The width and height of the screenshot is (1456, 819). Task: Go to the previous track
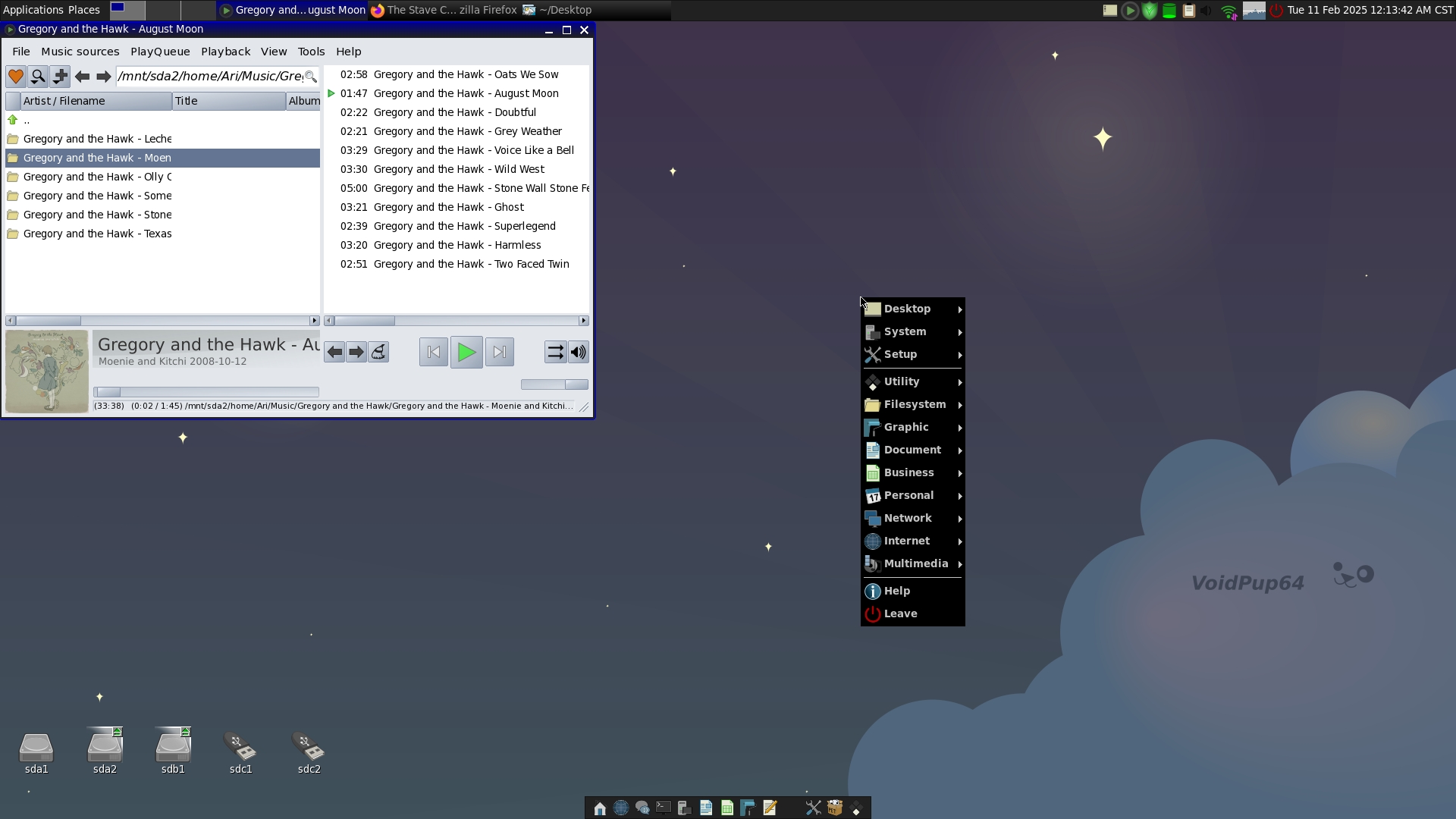(x=434, y=353)
